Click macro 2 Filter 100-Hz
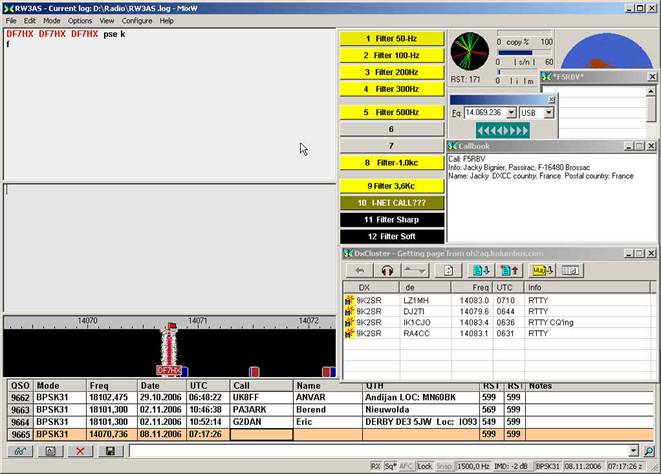The height and width of the screenshot is (474, 661). [x=392, y=55]
